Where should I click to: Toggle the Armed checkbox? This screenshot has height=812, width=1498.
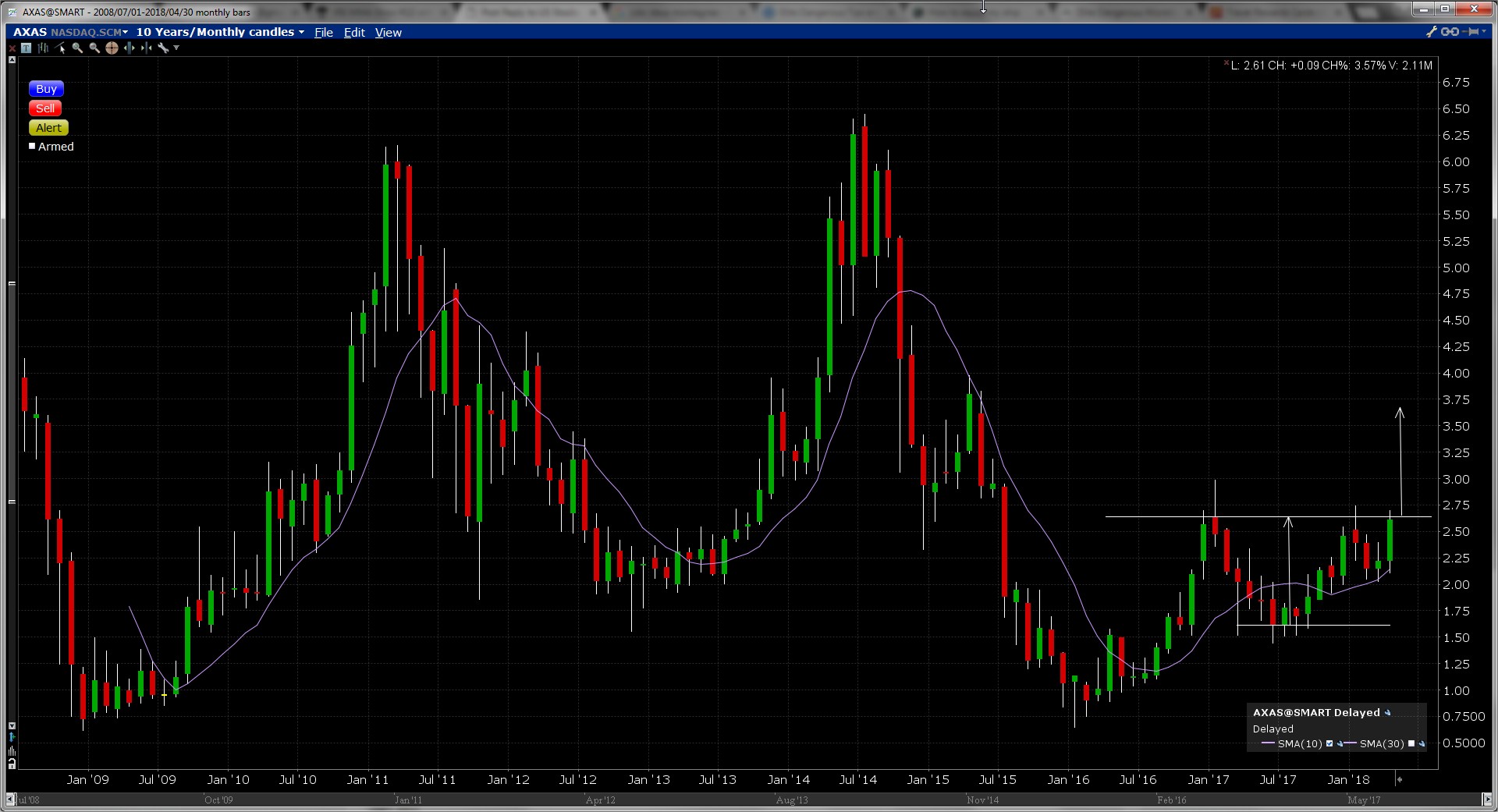(x=33, y=146)
